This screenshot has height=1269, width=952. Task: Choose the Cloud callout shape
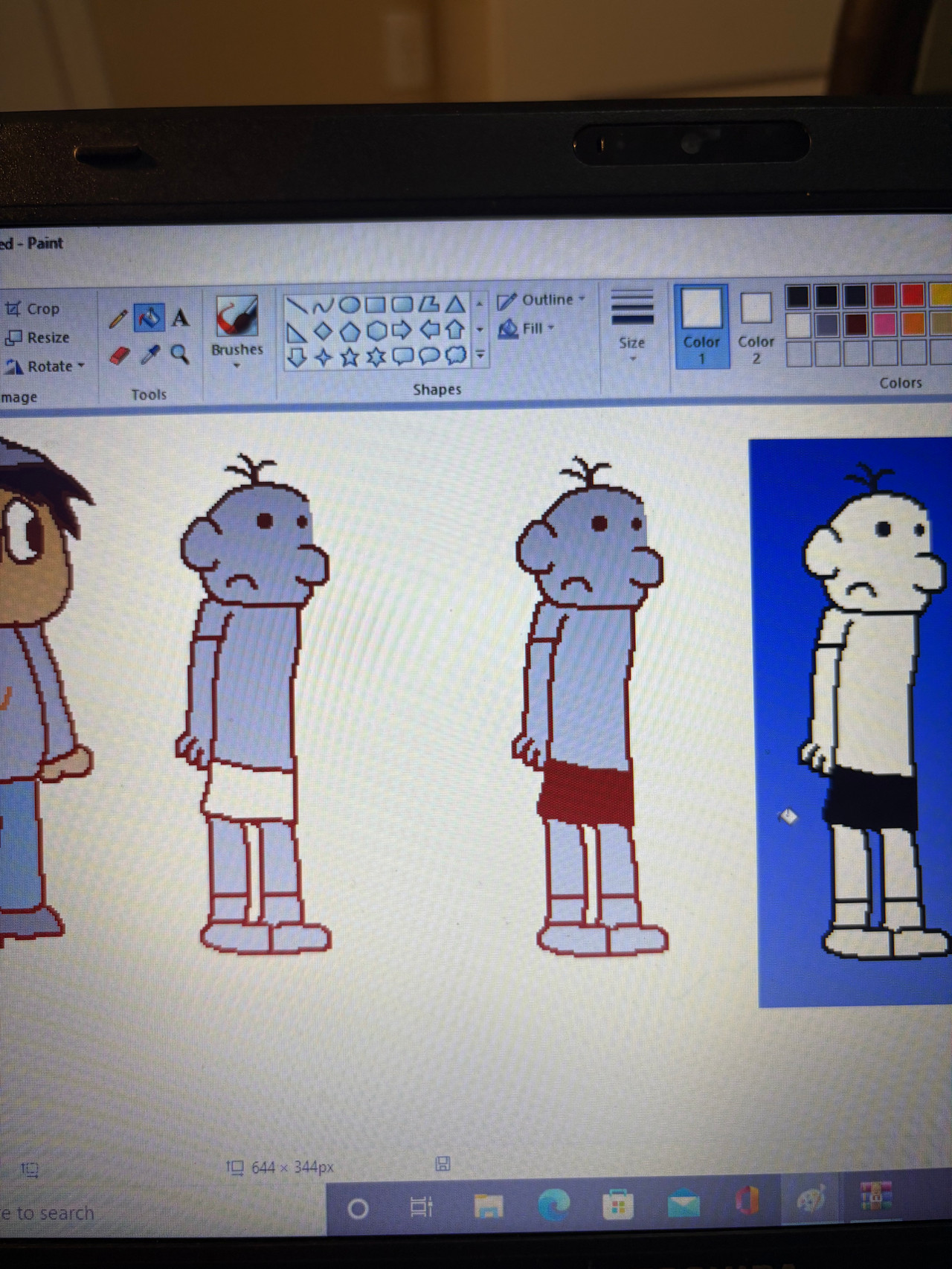tap(455, 356)
